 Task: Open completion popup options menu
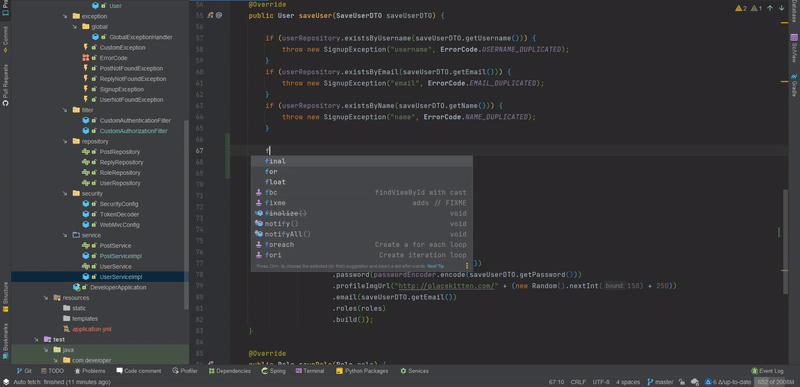click(466, 266)
